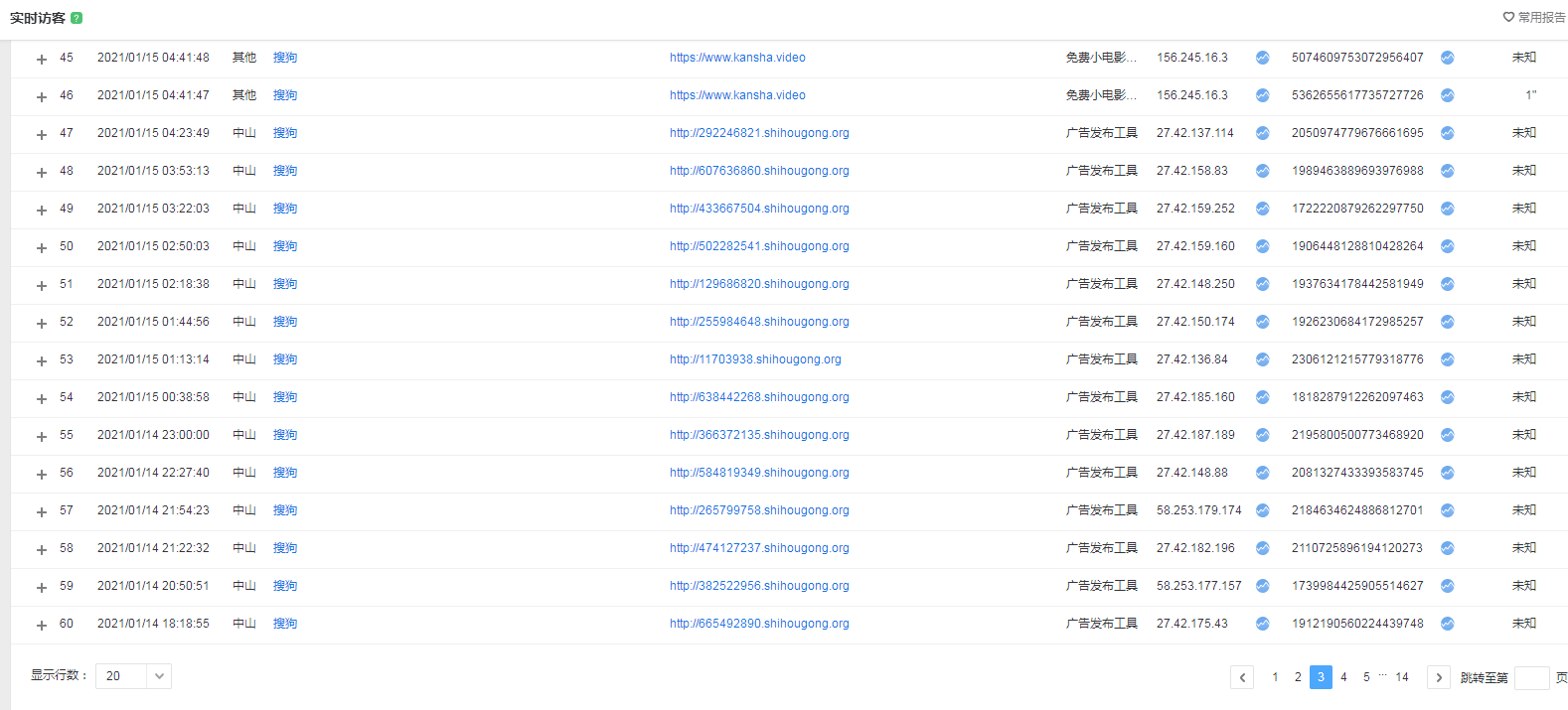The width and height of the screenshot is (1568, 710).
Task: Open the rows-per-page dropdown showing 20
Action: 133,676
